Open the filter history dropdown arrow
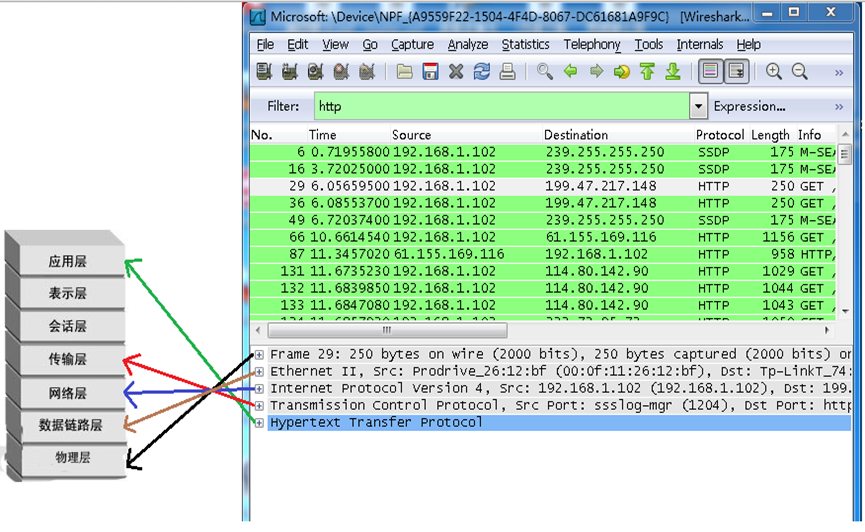Image resolution: width=865 pixels, height=532 pixels. click(698, 106)
